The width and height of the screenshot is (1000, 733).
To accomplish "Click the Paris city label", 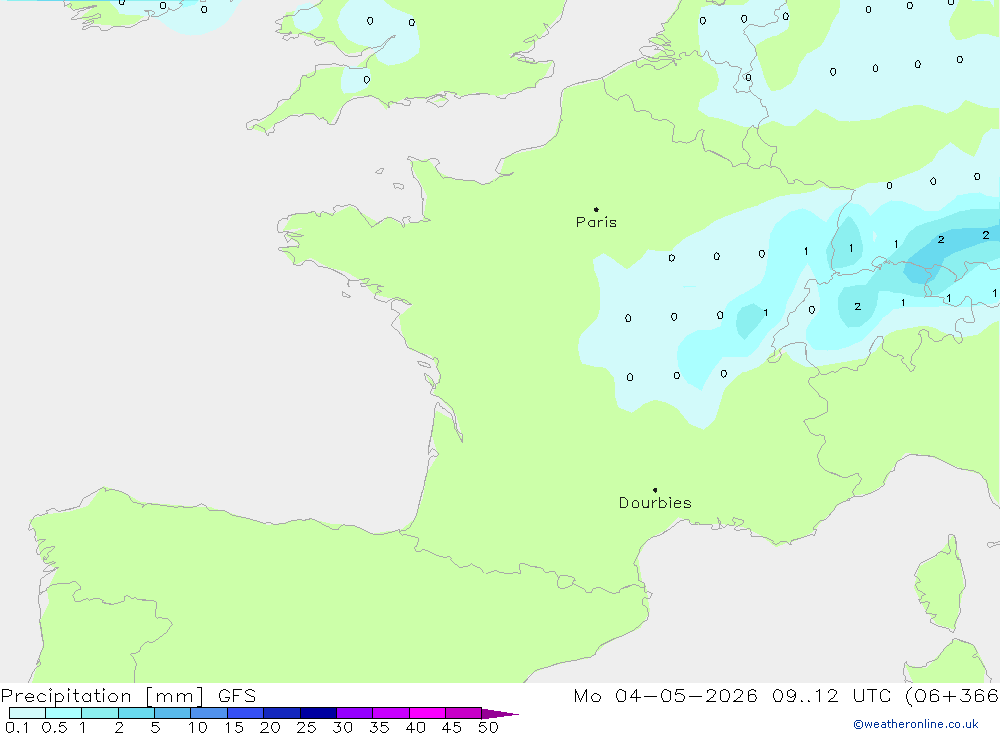I will [596, 222].
